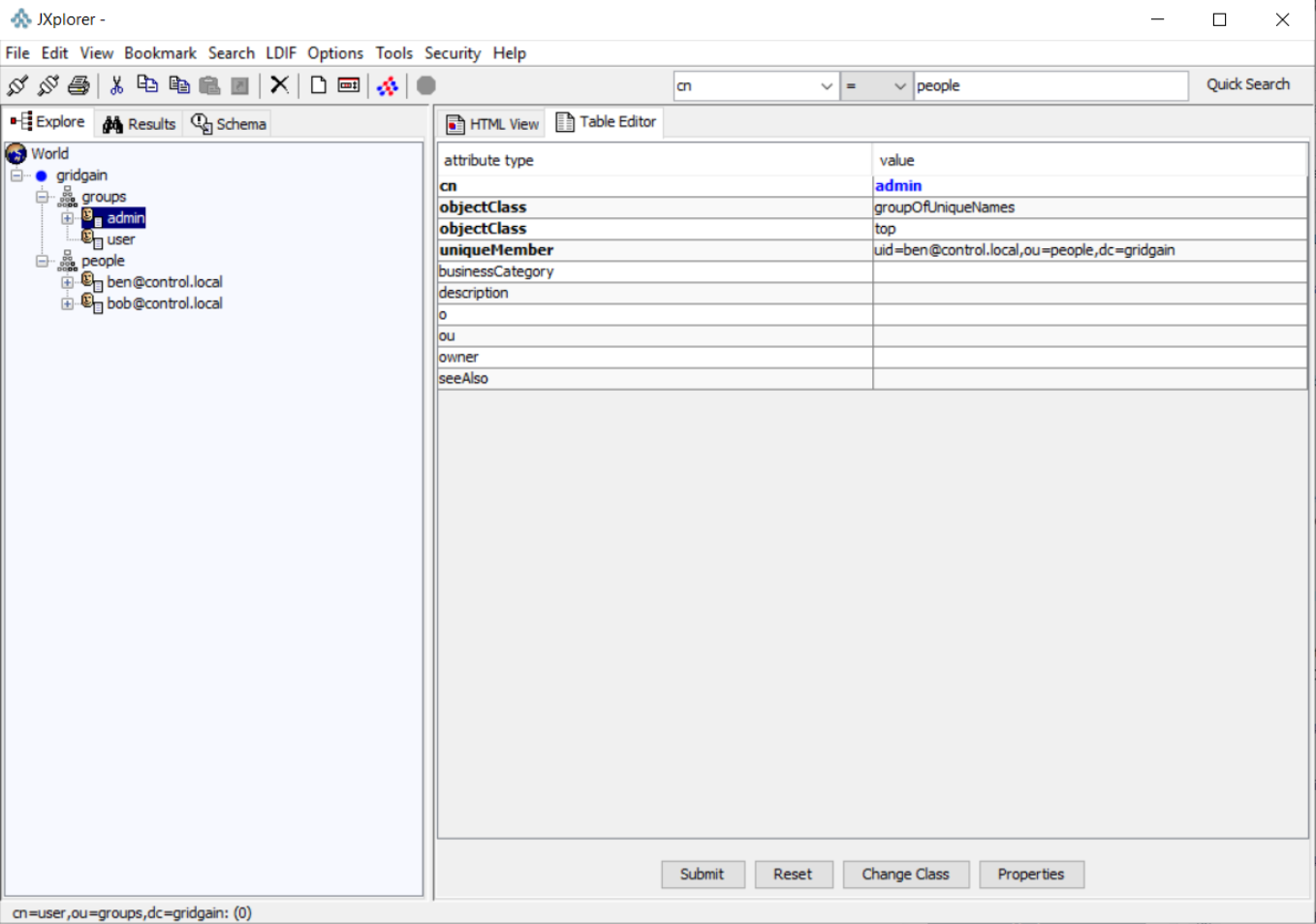Click the blue admin cn value
Screen dimensions: 1316x924
pyautogui.click(x=898, y=186)
